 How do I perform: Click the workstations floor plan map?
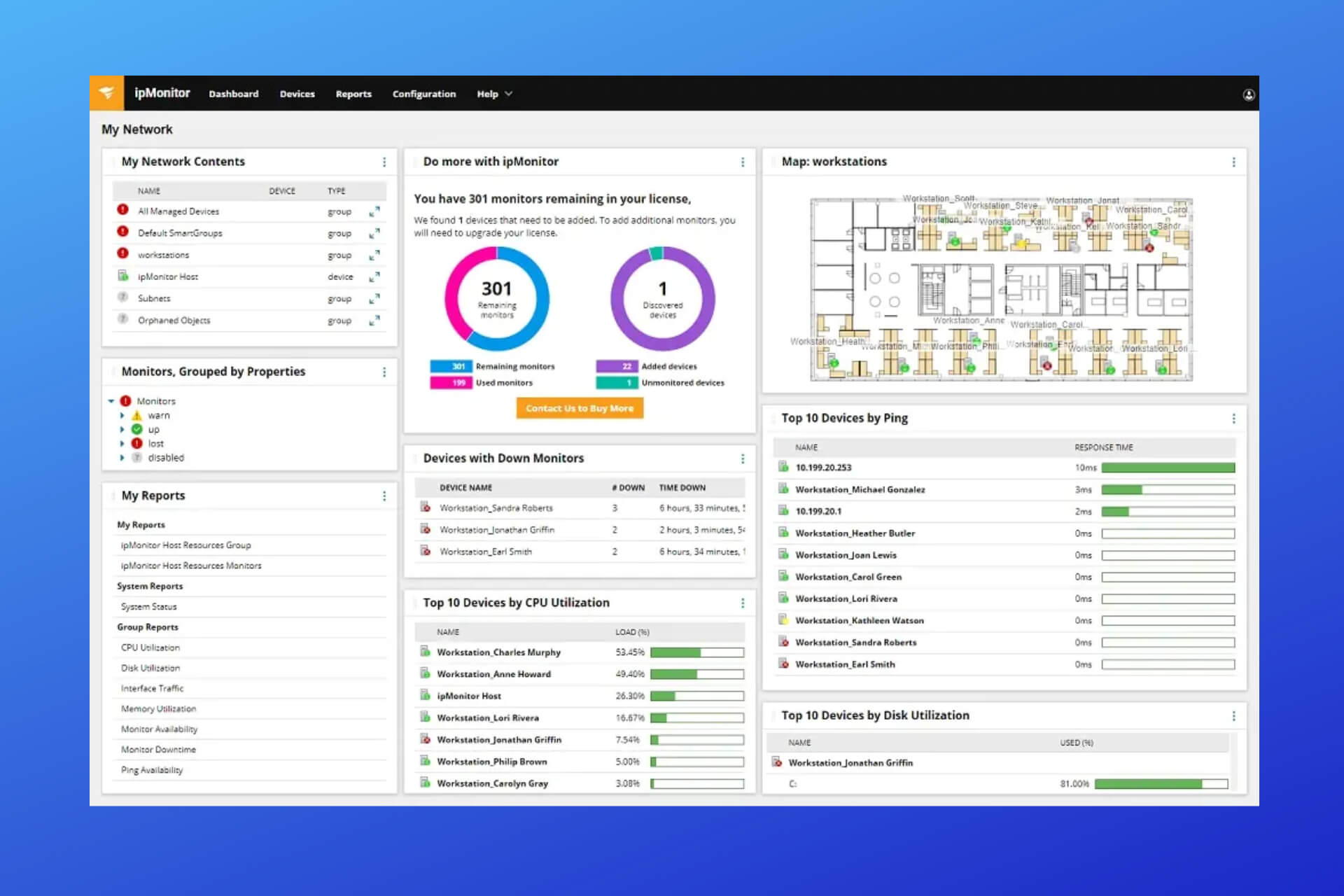1001,288
